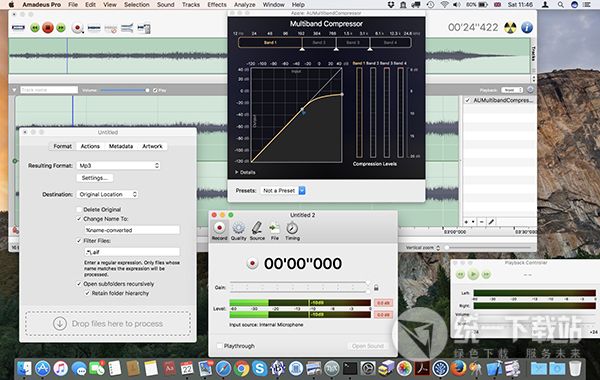Click the track Volume slider
The height and width of the screenshot is (380, 600).
click(x=124, y=90)
